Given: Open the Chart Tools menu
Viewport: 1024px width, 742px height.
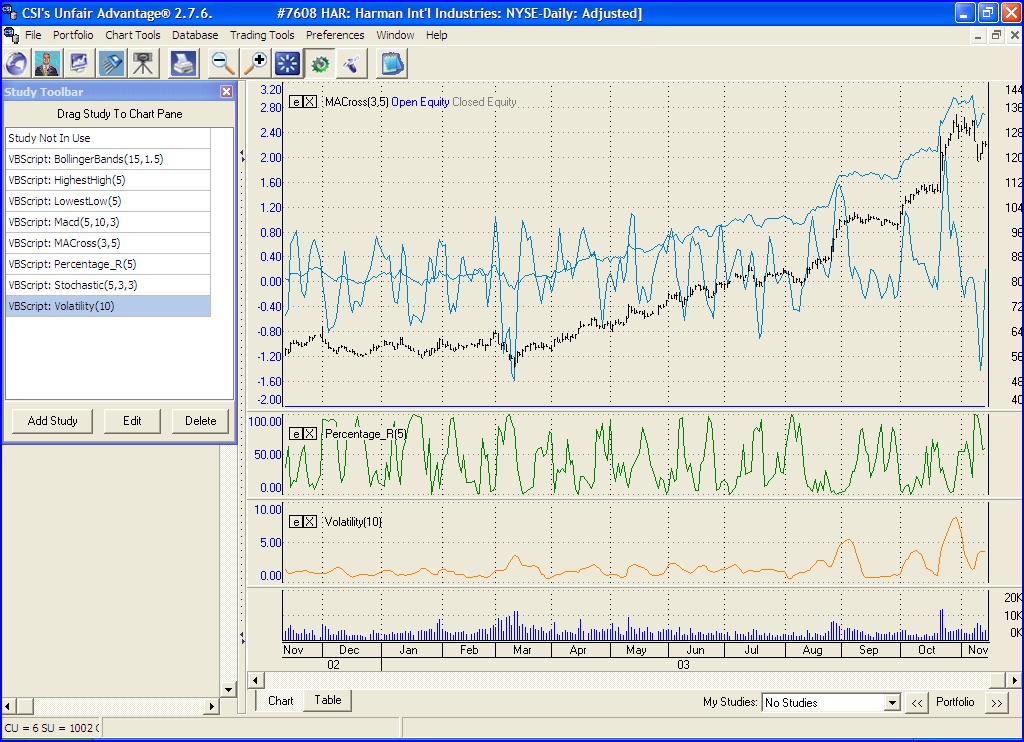Looking at the screenshot, I should pos(133,35).
